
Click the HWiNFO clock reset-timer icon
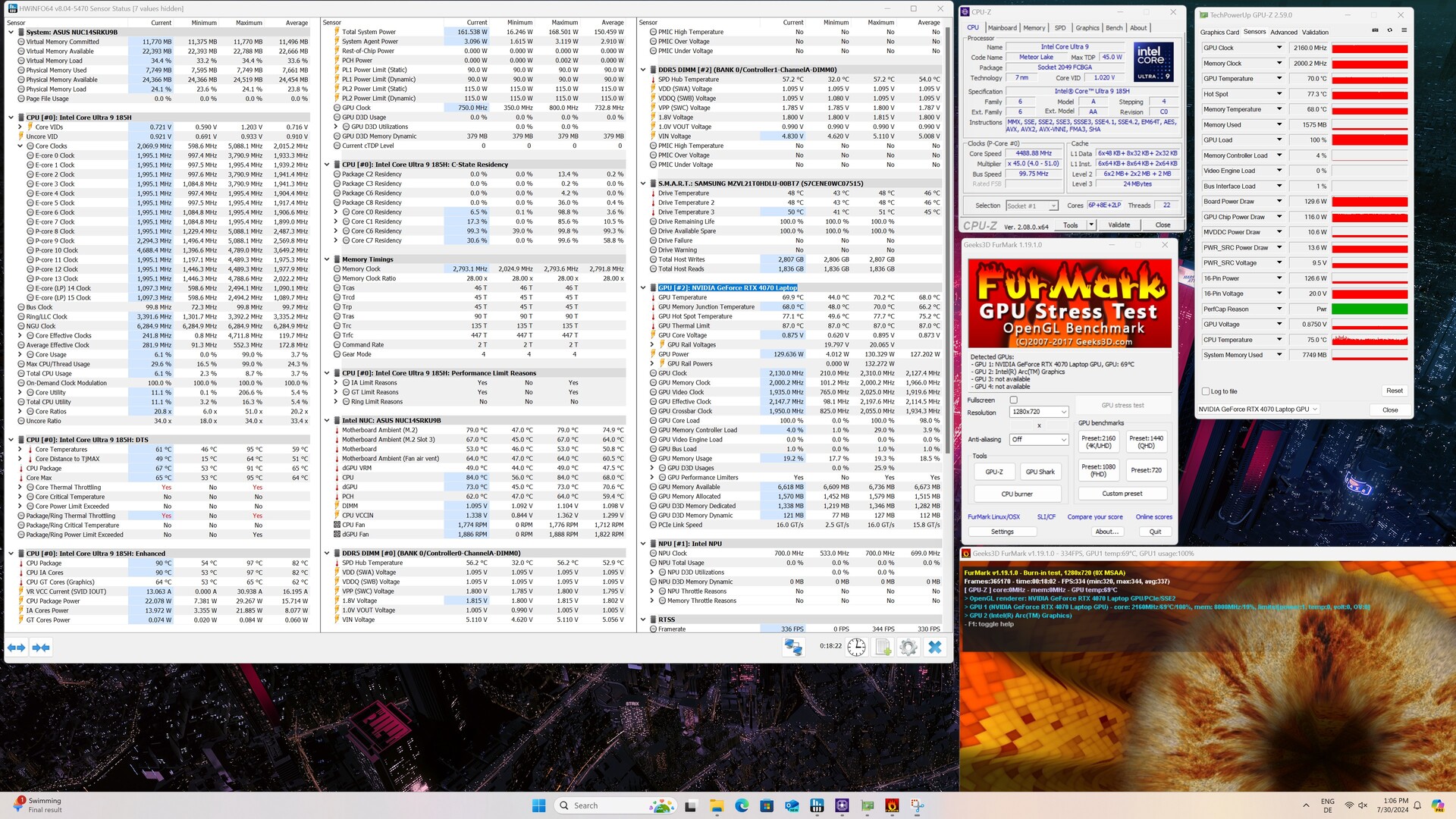856,647
